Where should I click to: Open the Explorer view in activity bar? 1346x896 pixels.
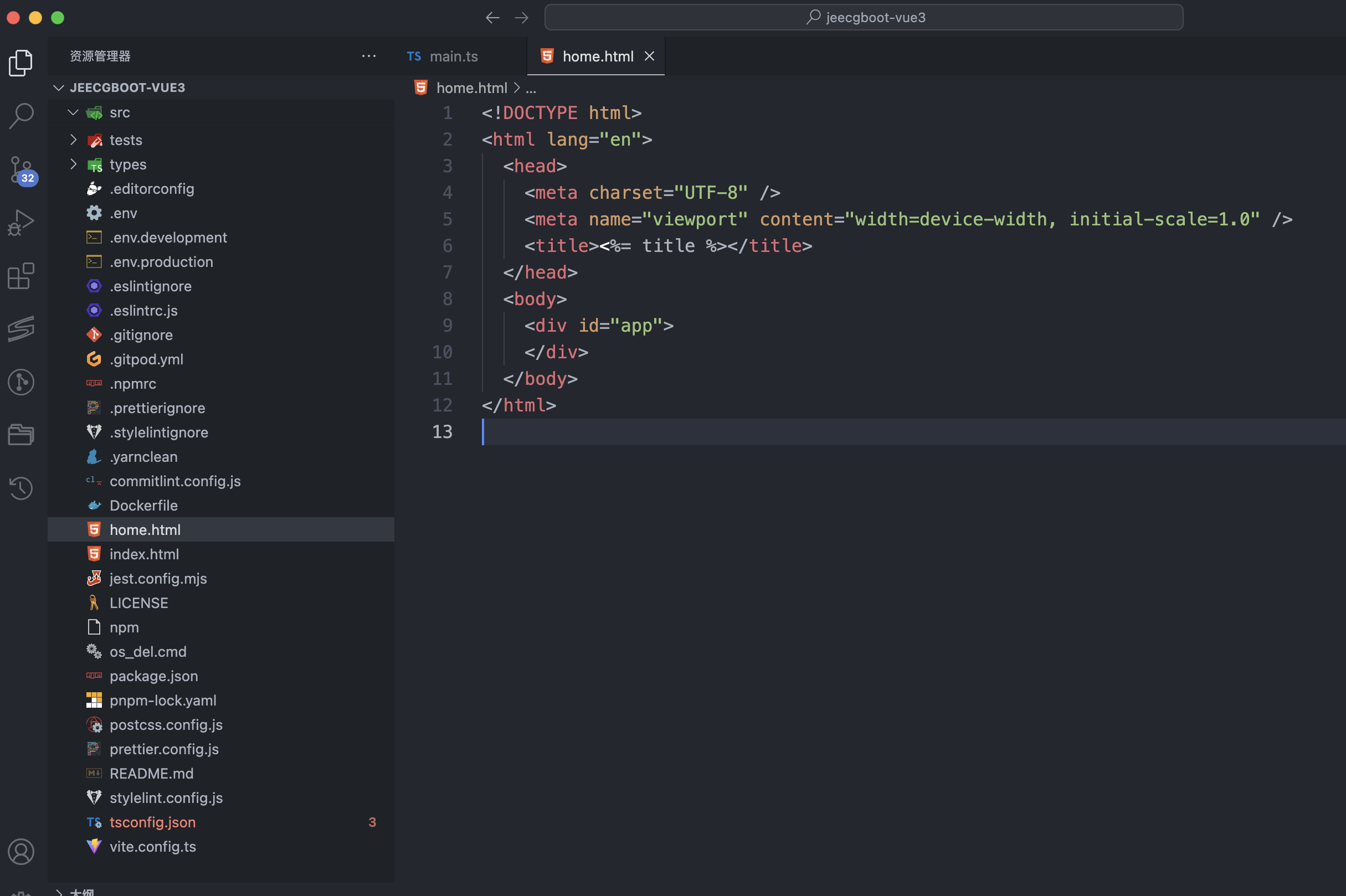coord(21,62)
